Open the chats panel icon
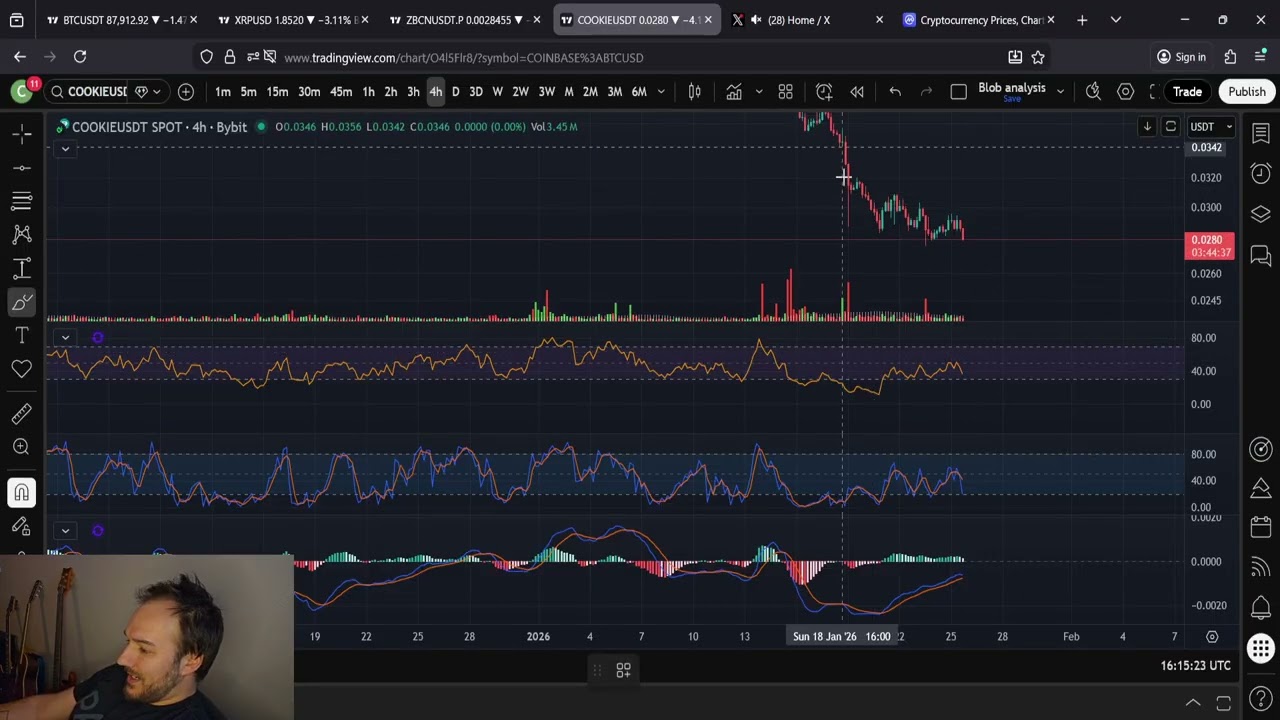 click(x=1260, y=256)
